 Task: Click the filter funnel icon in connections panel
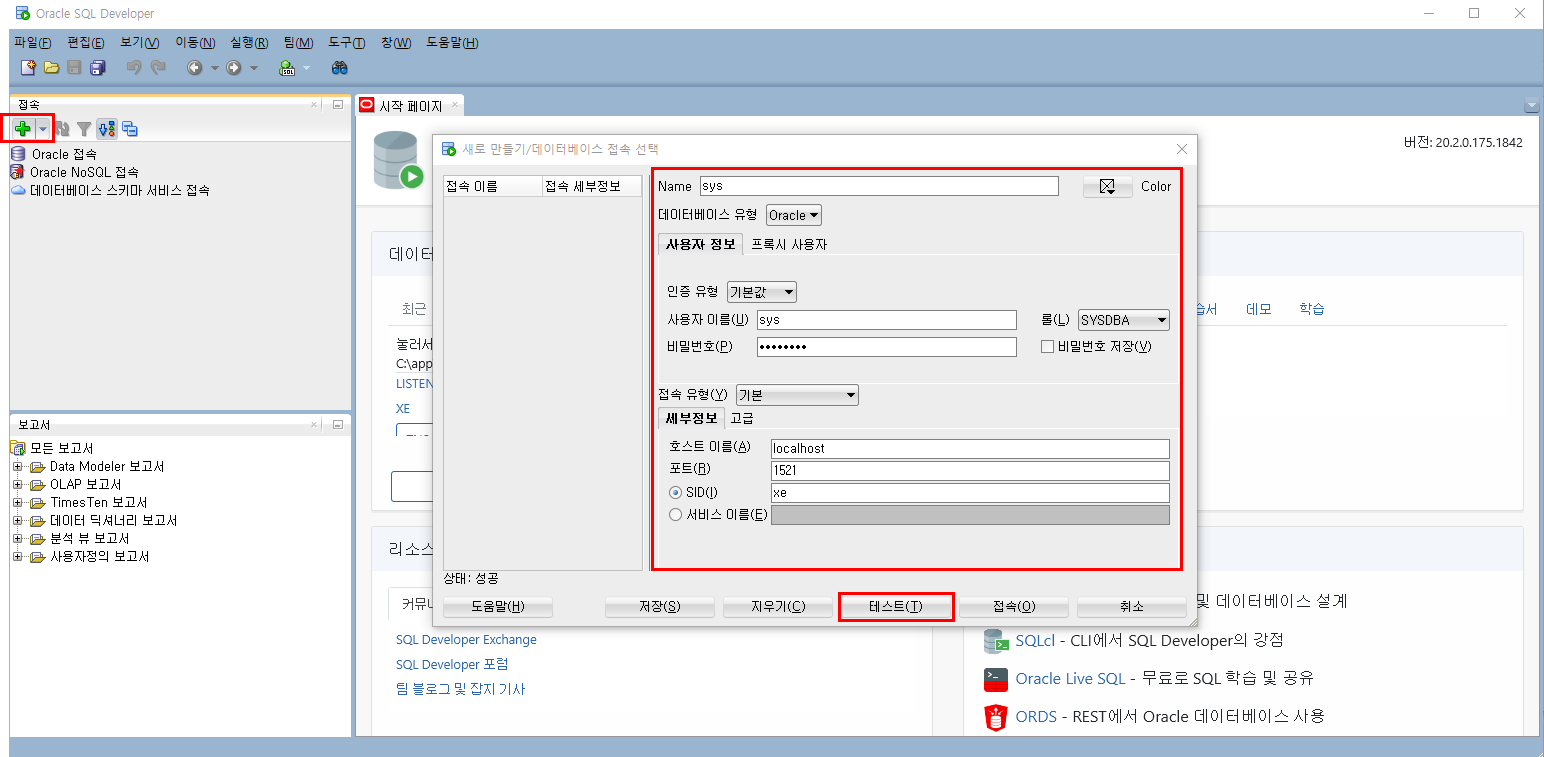tap(85, 129)
